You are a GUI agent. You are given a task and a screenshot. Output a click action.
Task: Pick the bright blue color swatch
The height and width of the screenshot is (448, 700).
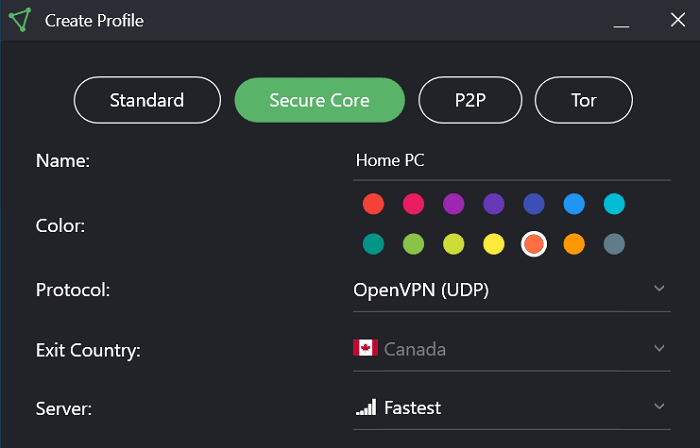click(x=574, y=204)
